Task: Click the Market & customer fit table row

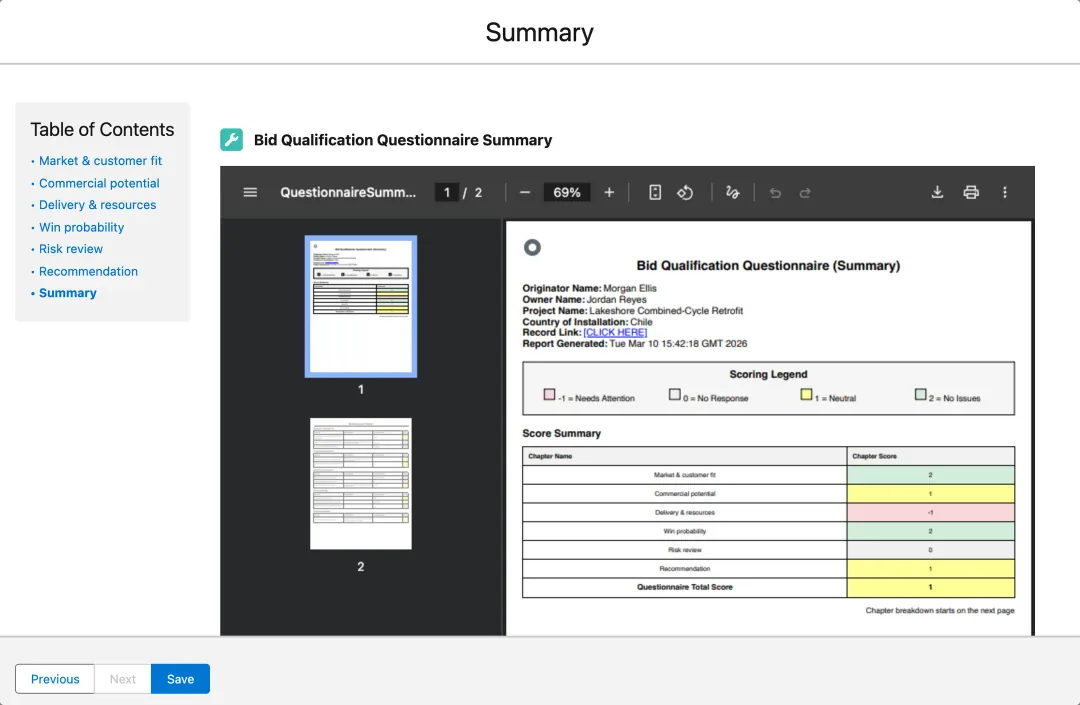Action: click(x=768, y=475)
